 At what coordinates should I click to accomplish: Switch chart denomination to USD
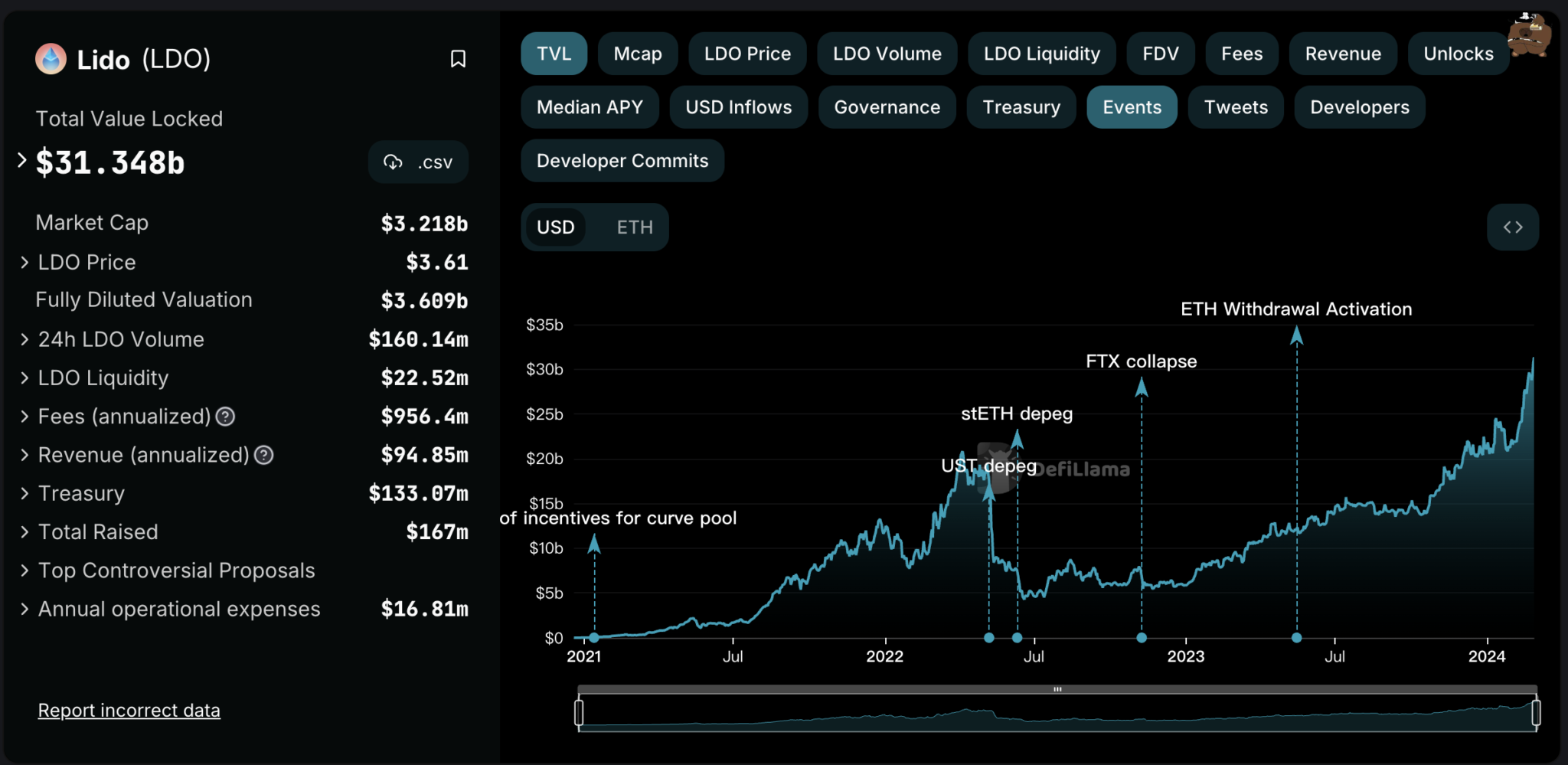(x=556, y=227)
